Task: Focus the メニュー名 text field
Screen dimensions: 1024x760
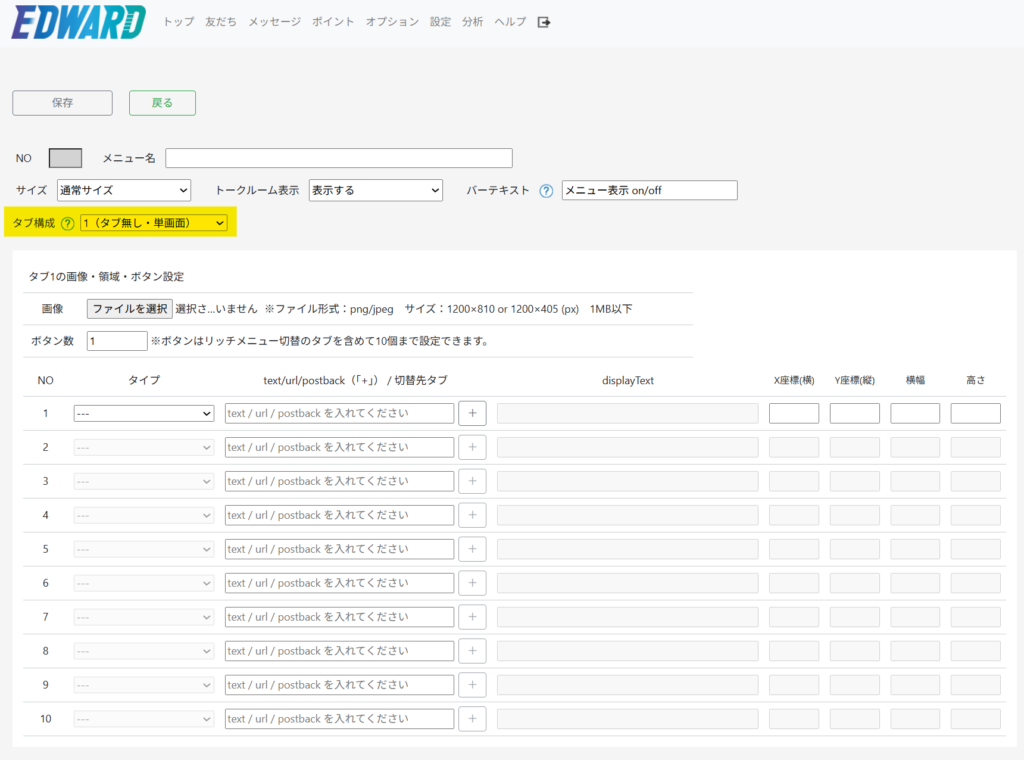Action: 338,158
